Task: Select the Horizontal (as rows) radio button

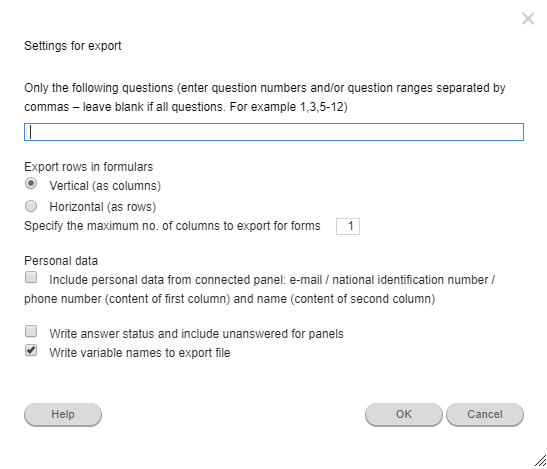Action: [x=31, y=206]
